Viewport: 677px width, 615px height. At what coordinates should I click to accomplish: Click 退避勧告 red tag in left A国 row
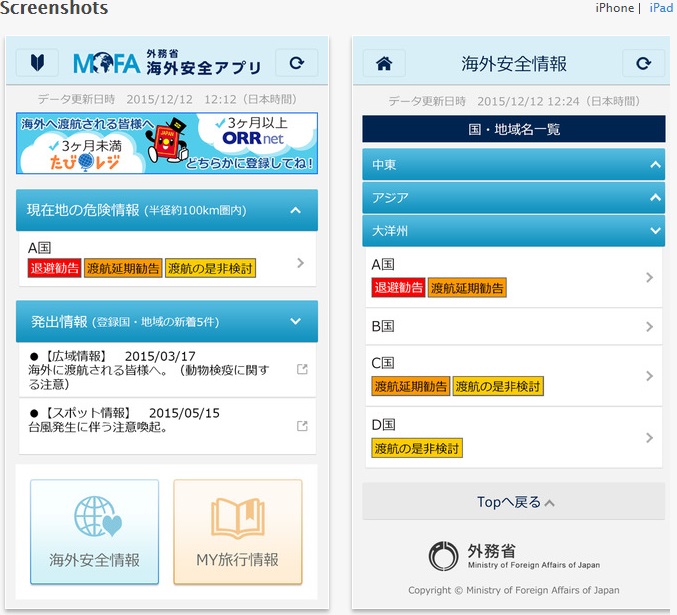tap(54, 268)
